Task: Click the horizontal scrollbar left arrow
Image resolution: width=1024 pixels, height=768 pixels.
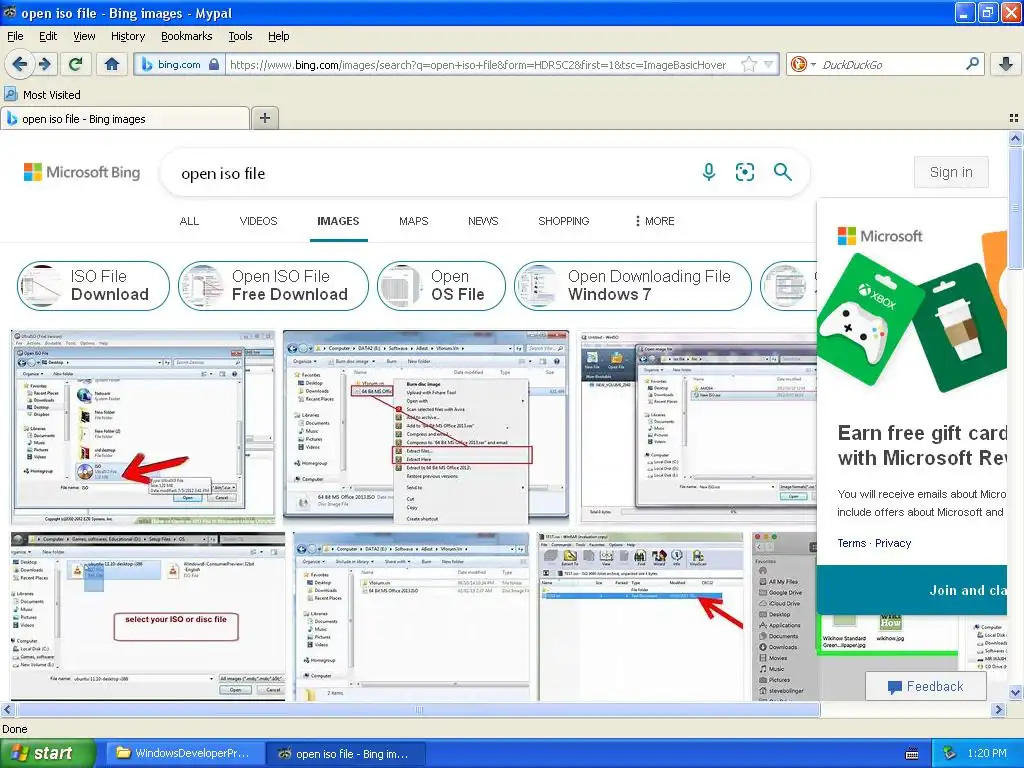Action: point(7,709)
